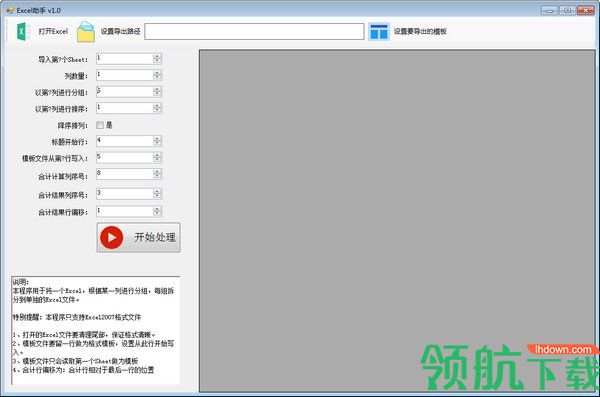Image resolution: width=600 pixels, height=397 pixels.
Task: Click inside the 以第?列进行分组 field
Action: [x=125, y=91]
